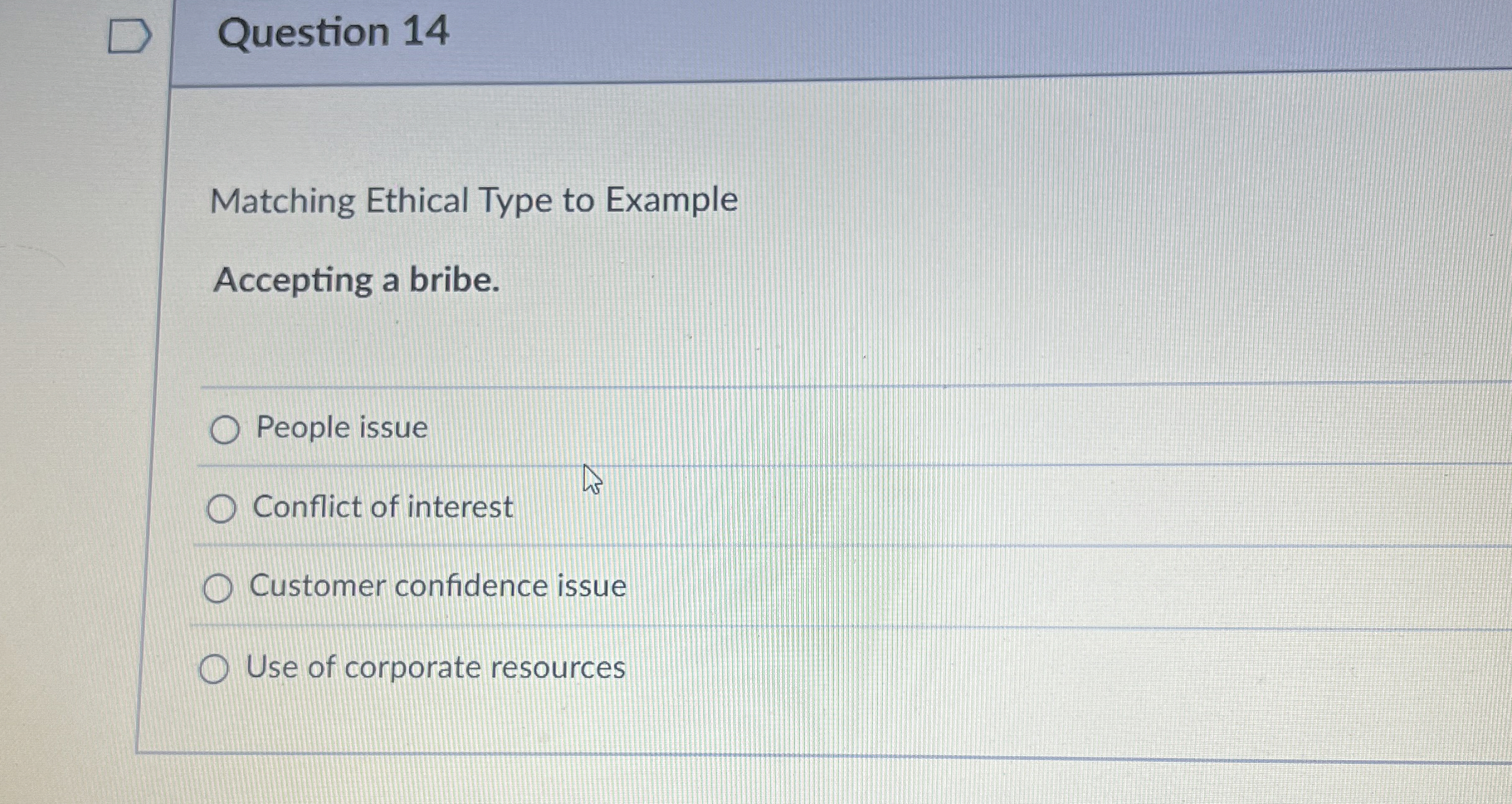Screen dimensions: 1512x804
Task: Choose Conflict of interest as answer
Action: [223, 508]
